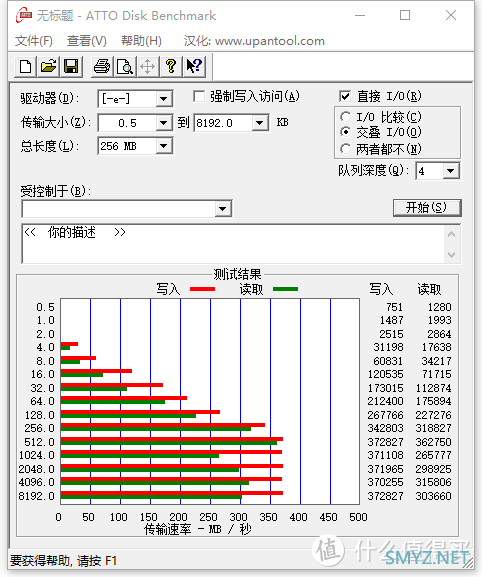
Task: Select 两者都不 radio option
Action: coord(345,149)
